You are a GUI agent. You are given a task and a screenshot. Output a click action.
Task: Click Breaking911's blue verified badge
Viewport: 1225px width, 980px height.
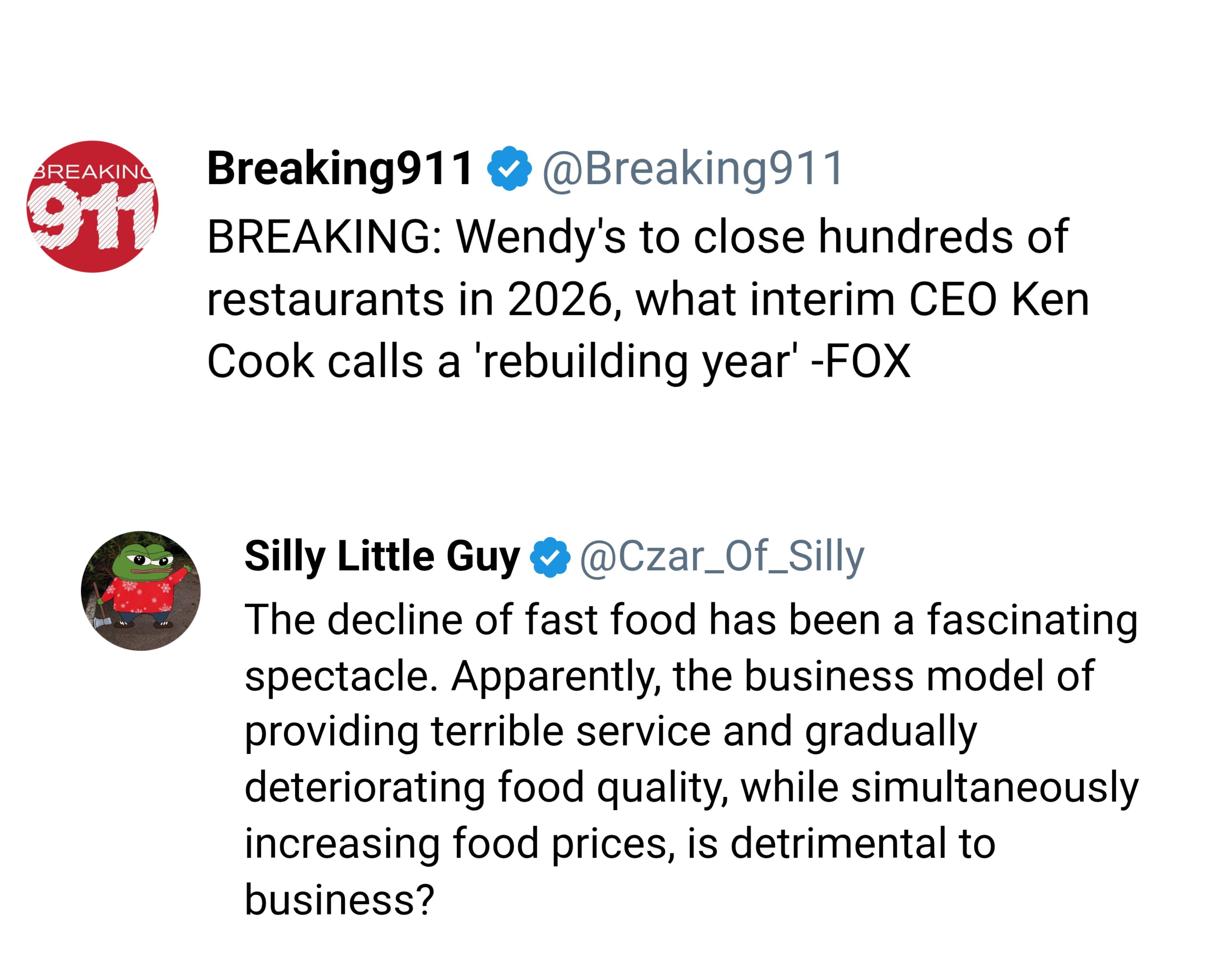coord(509,168)
